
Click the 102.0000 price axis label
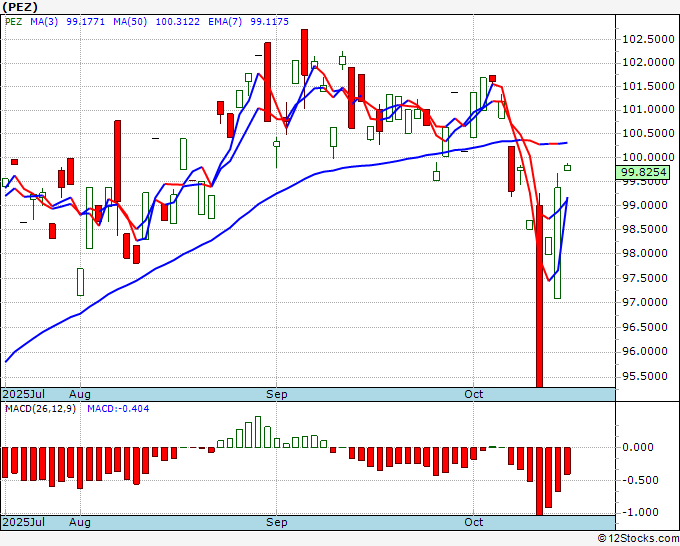point(648,63)
